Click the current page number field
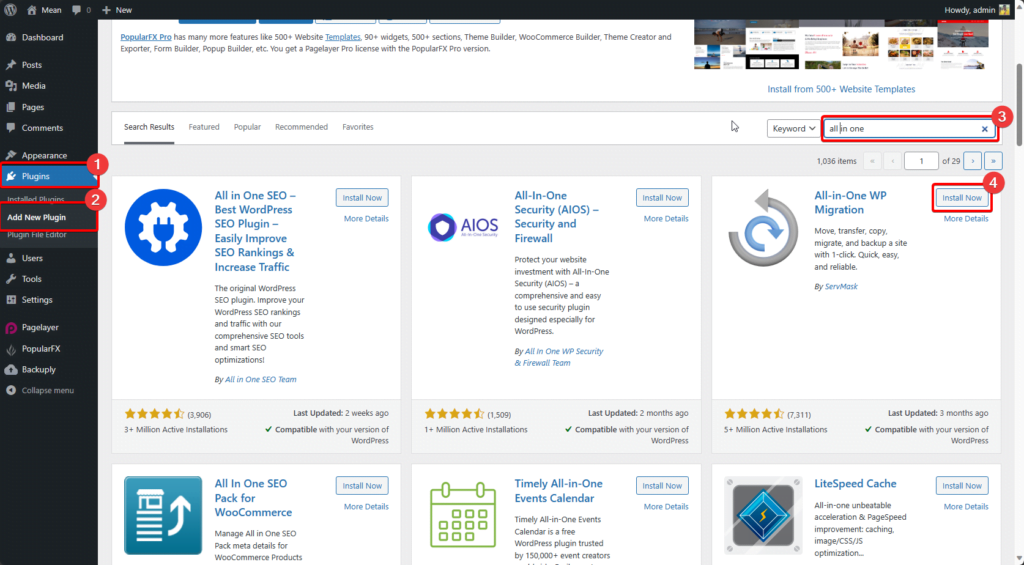The image size is (1024, 565). [x=920, y=160]
